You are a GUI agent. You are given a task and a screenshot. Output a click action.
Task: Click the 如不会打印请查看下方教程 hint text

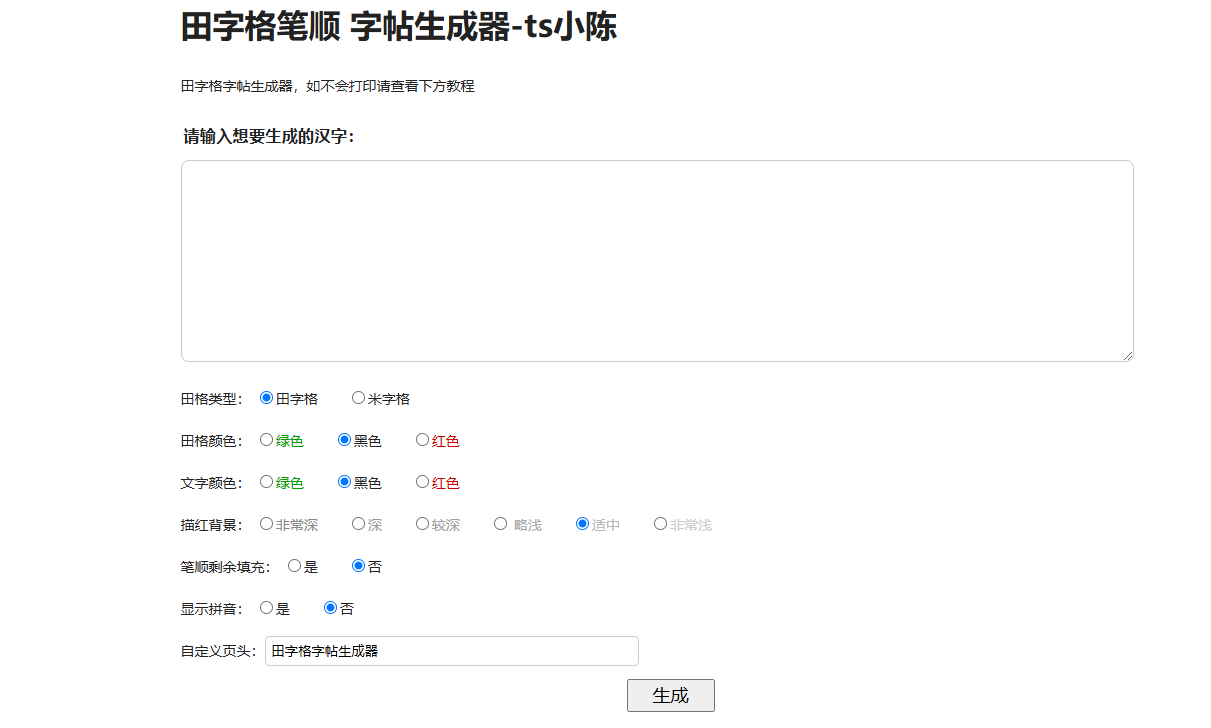point(390,87)
